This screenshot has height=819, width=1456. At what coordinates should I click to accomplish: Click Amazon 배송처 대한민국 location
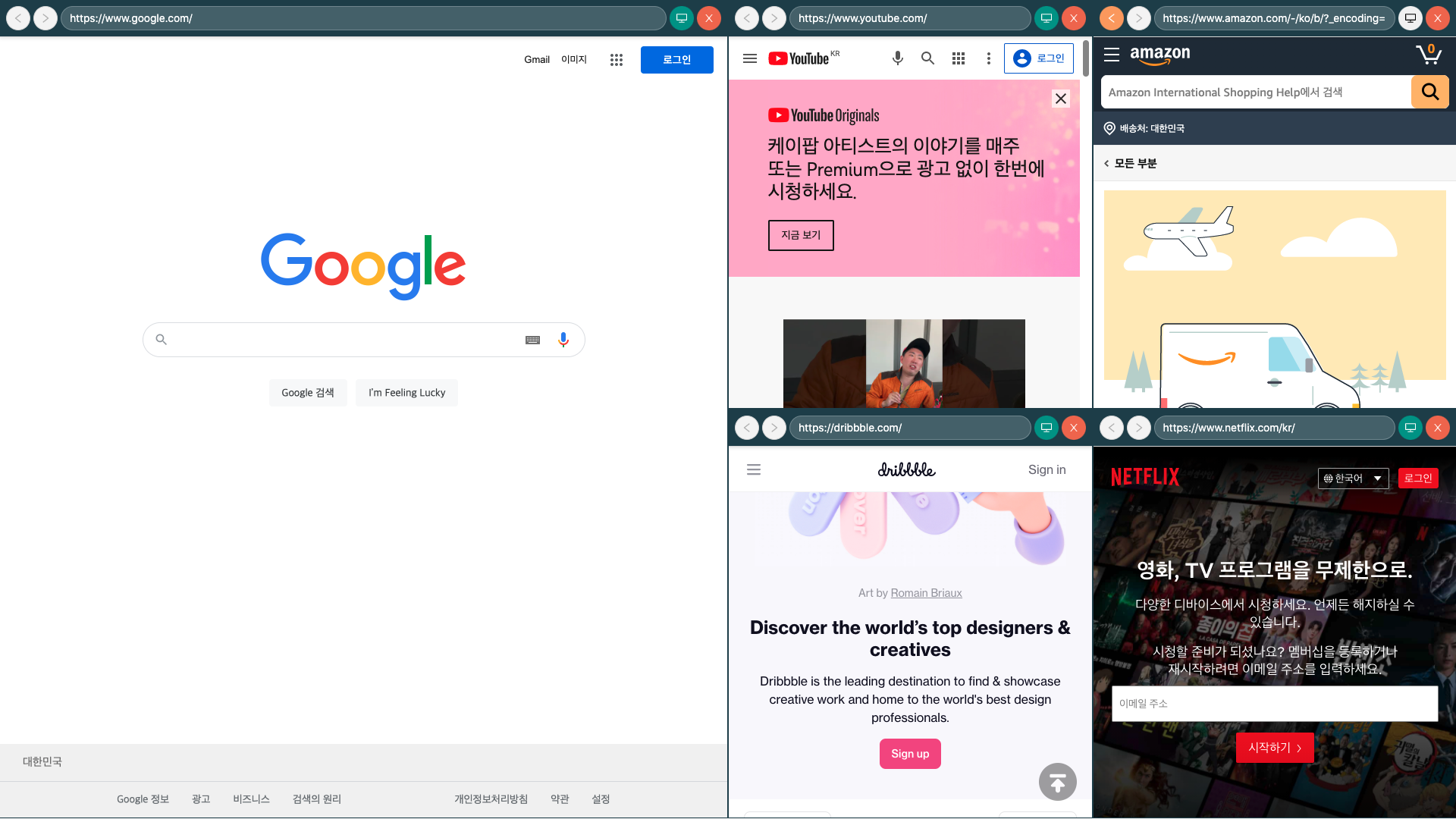coord(1144,129)
